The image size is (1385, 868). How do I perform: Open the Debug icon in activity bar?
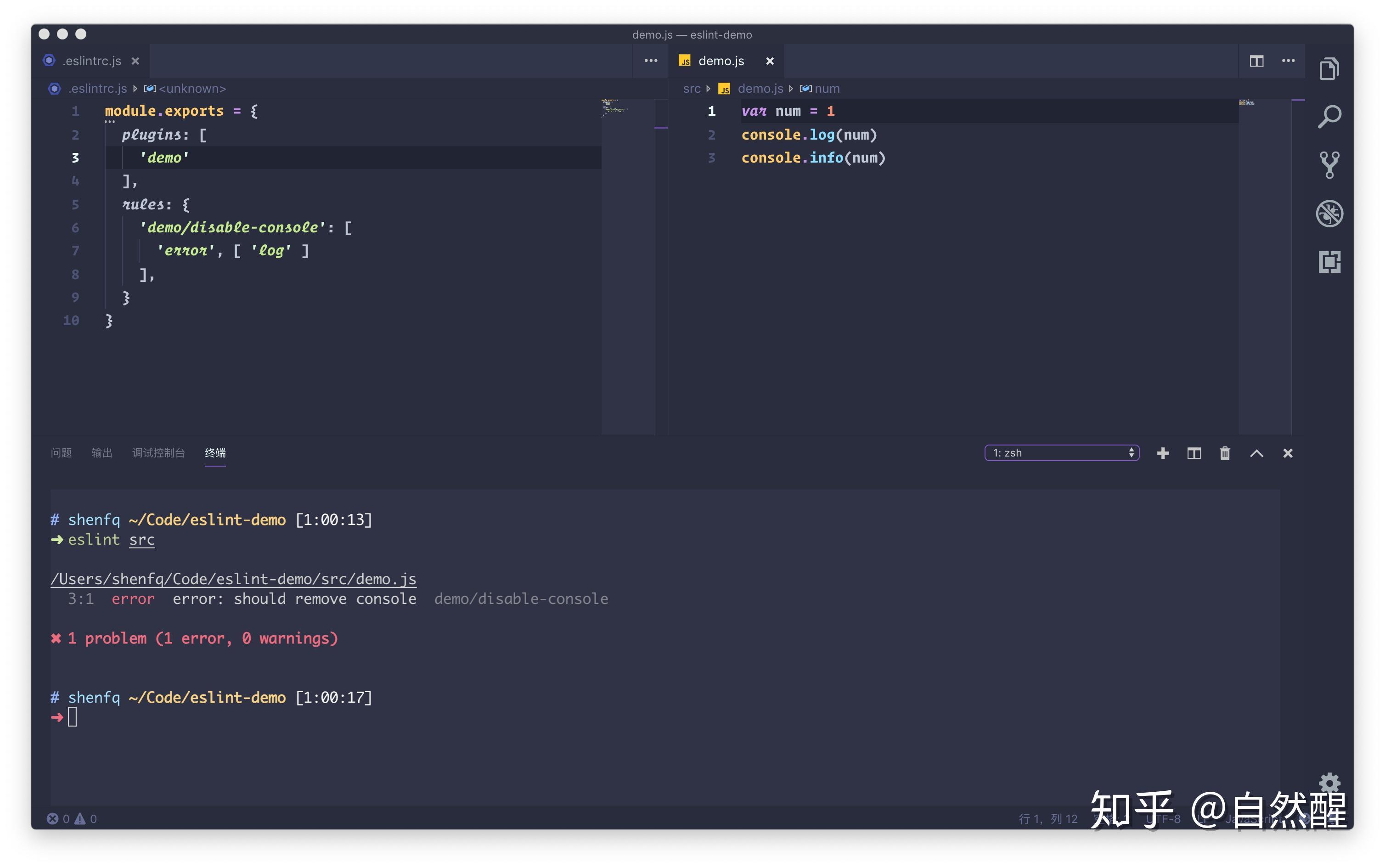(1329, 214)
